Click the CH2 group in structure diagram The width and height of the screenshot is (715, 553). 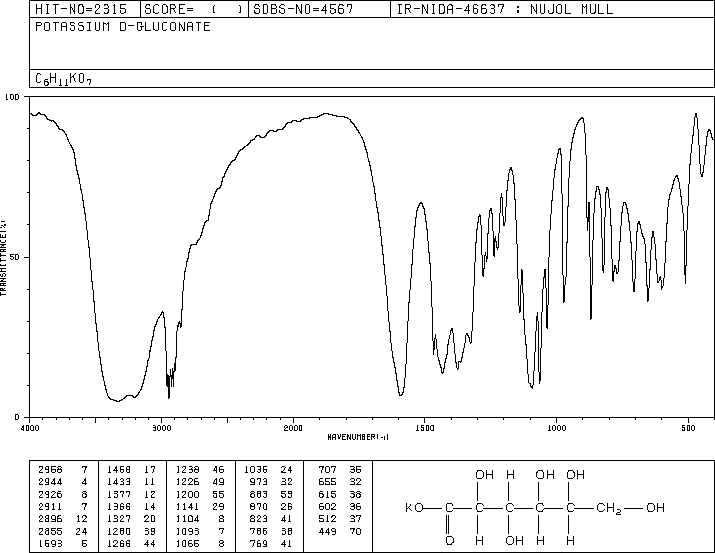click(x=609, y=508)
